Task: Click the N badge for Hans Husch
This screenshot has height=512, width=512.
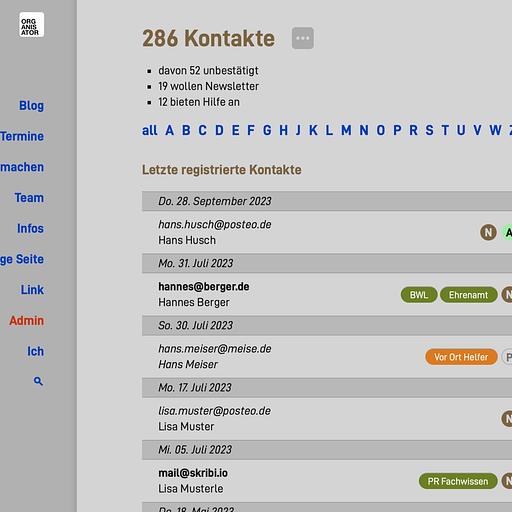Action: 488,232
